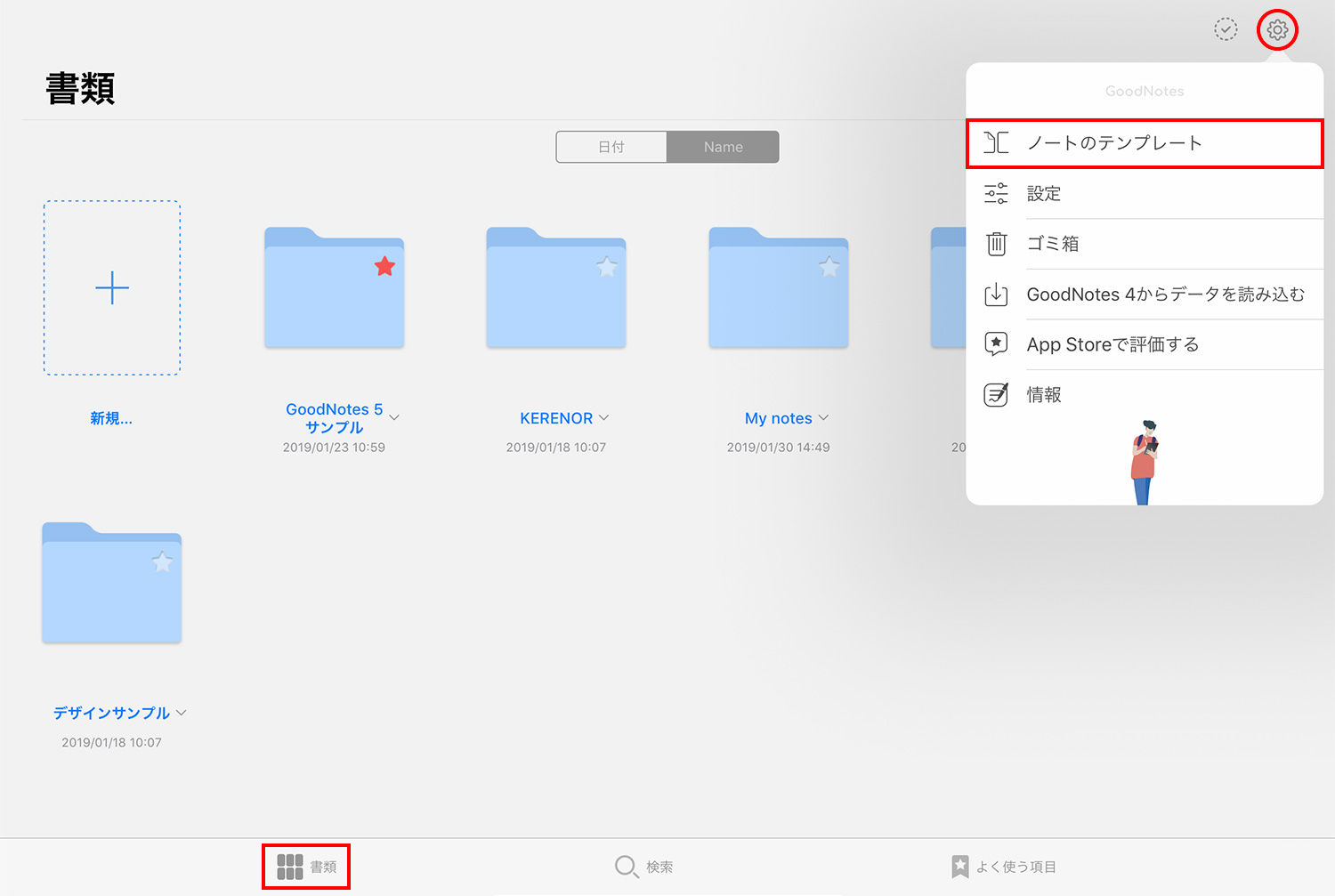The width and height of the screenshot is (1335, 896).
Task: Tap the 書類 tab label
Action: [323, 867]
